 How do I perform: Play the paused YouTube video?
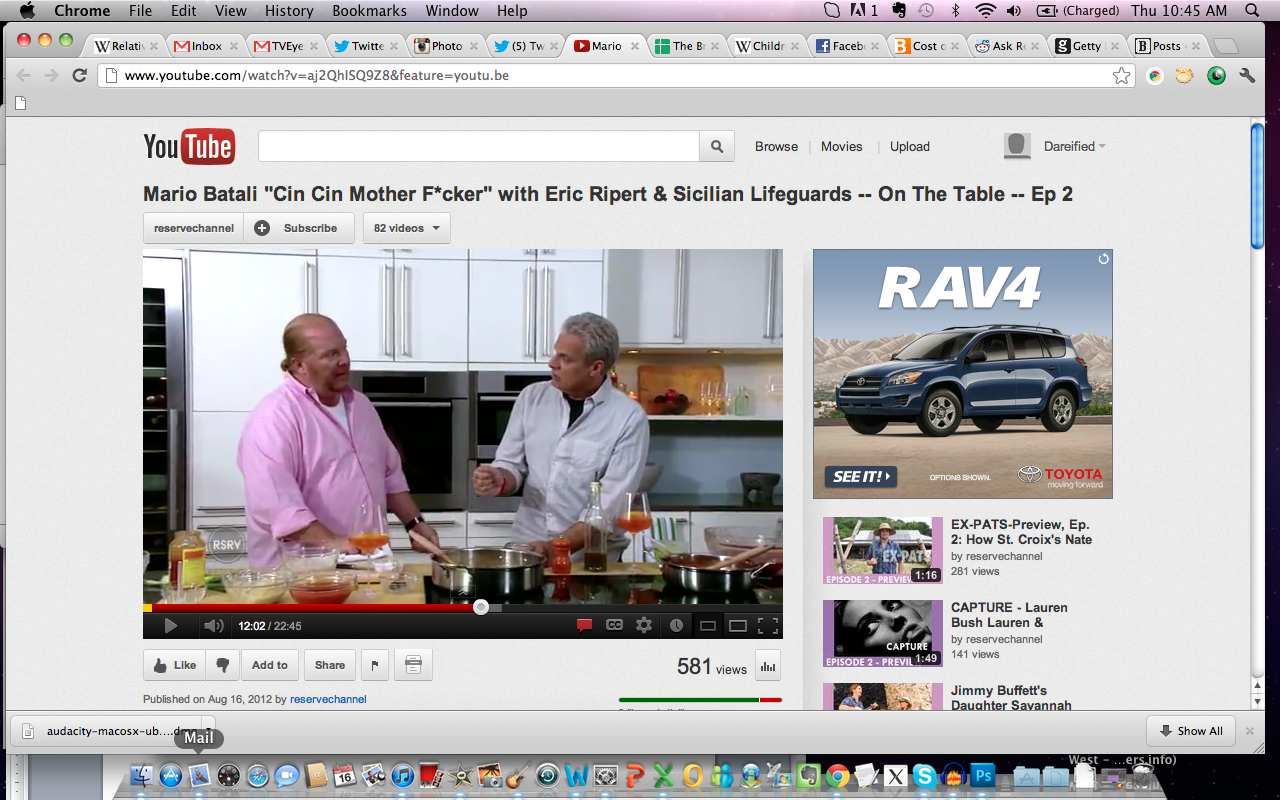pos(171,626)
